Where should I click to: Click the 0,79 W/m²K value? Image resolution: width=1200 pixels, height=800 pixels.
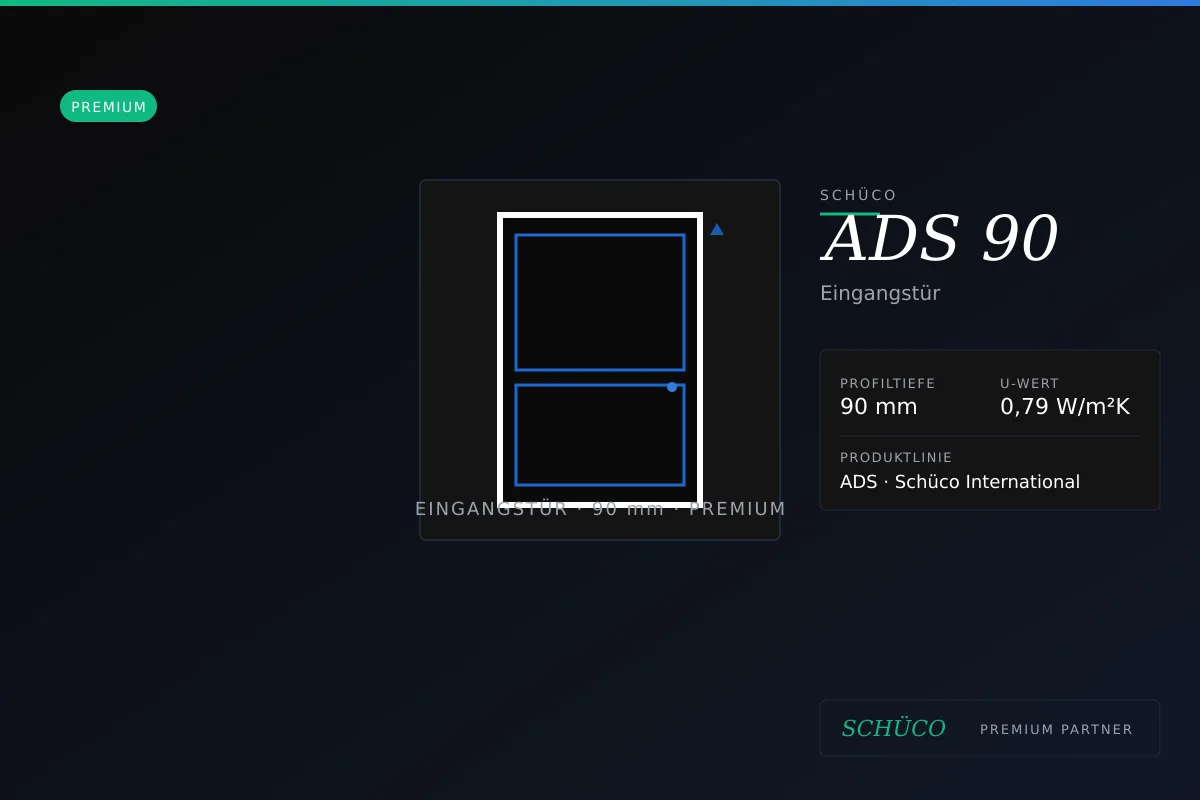pos(1065,407)
